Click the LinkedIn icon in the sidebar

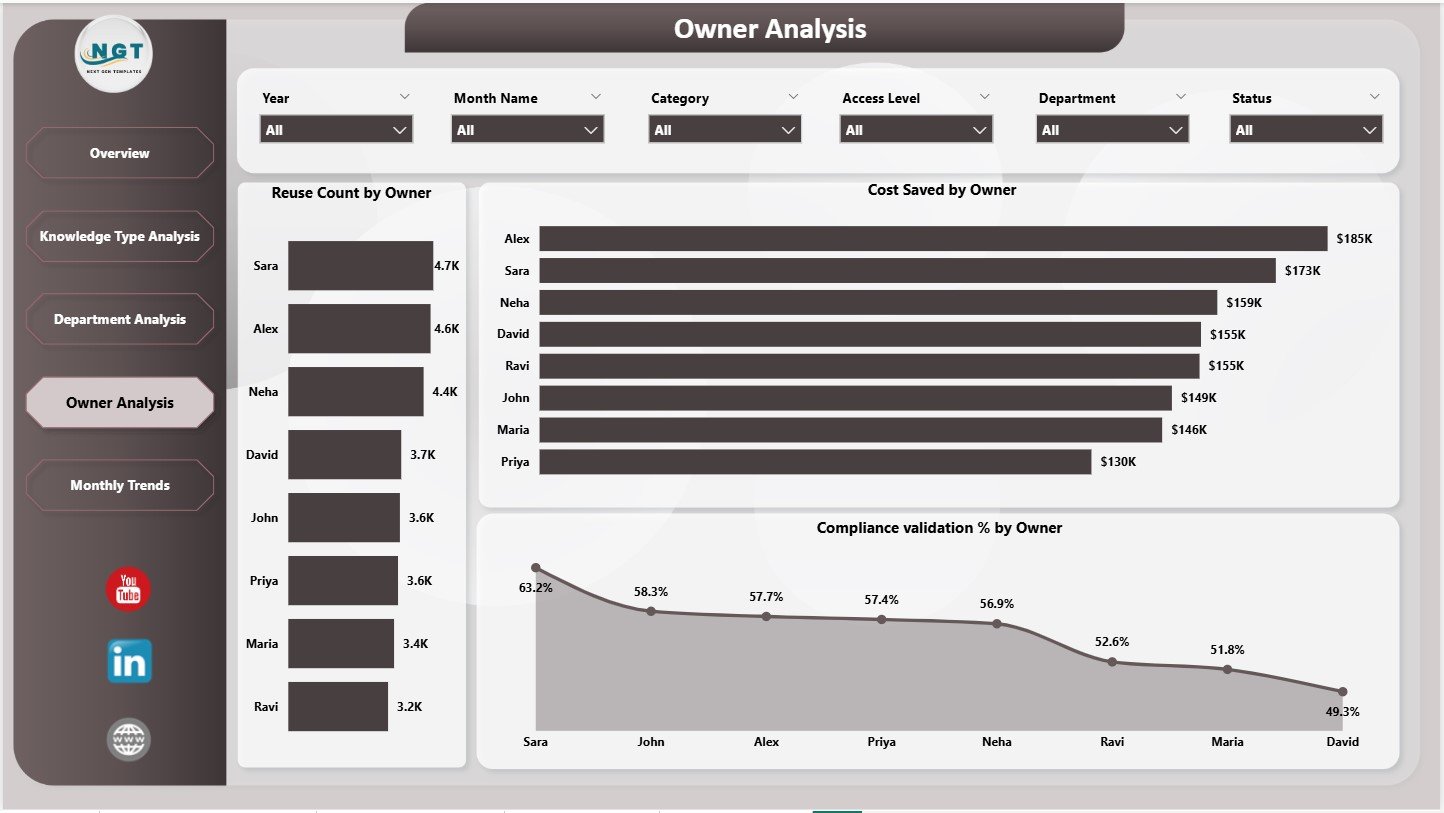click(128, 661)
